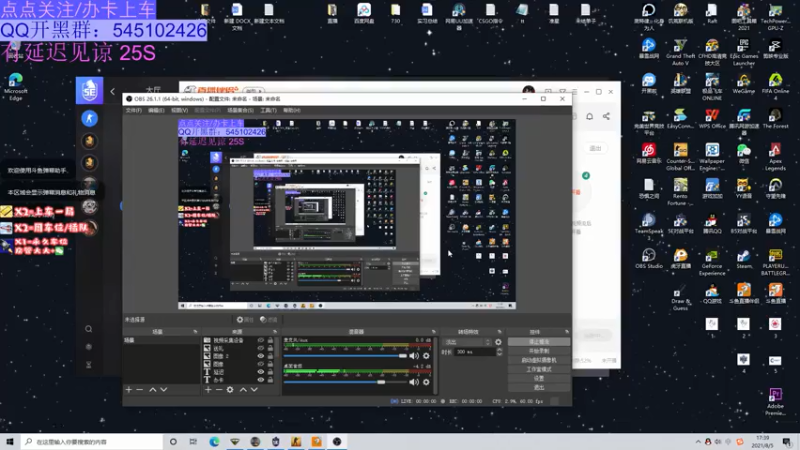Open OBS 设置 settings button
The image size is (800, 450).
click(x=539, y=379)
